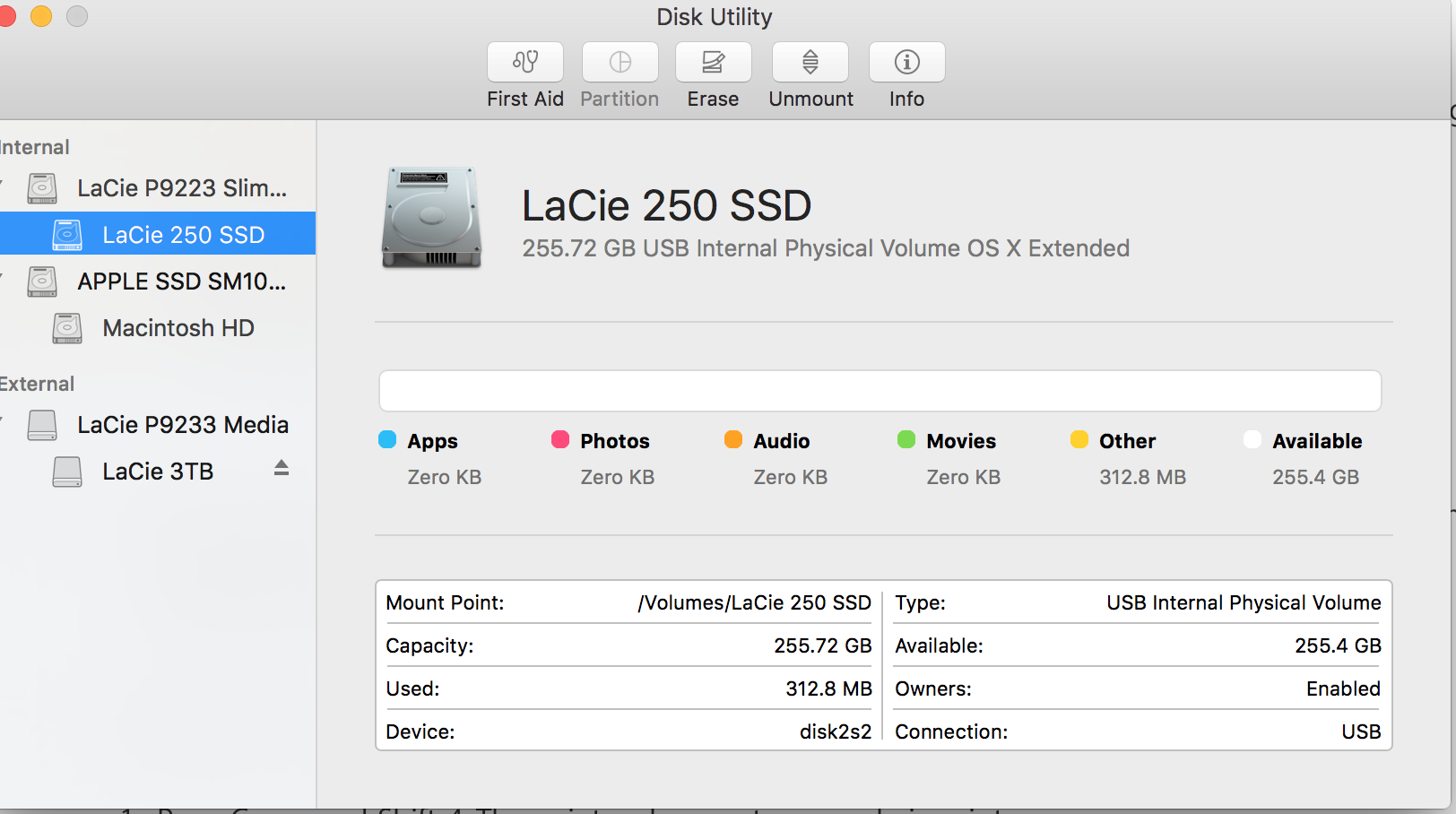The image size is (1456, 814).
Task: Select APPLE SSD SM10 in the sidebar
Action: point(158,281)
